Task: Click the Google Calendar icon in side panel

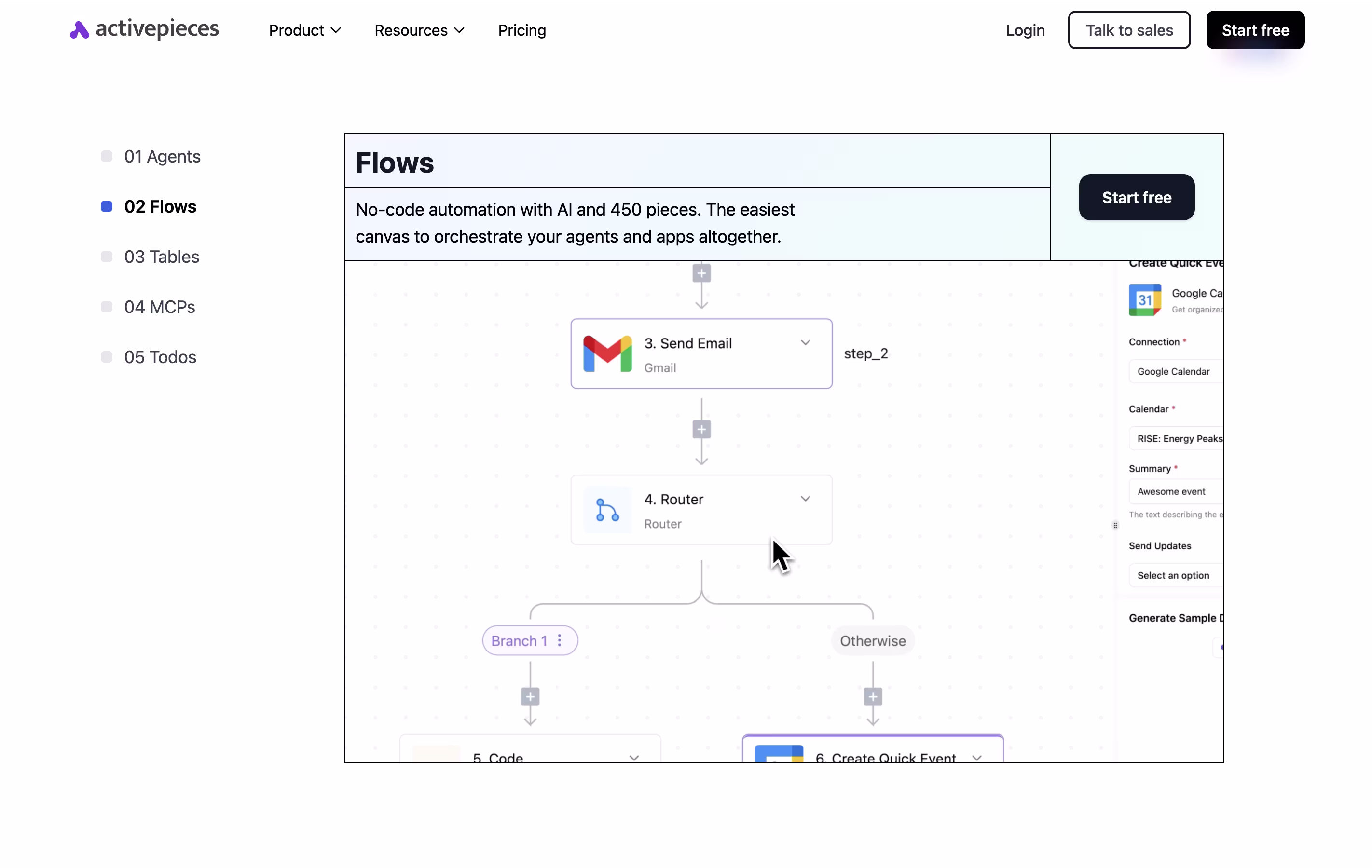Action: 1145,299
